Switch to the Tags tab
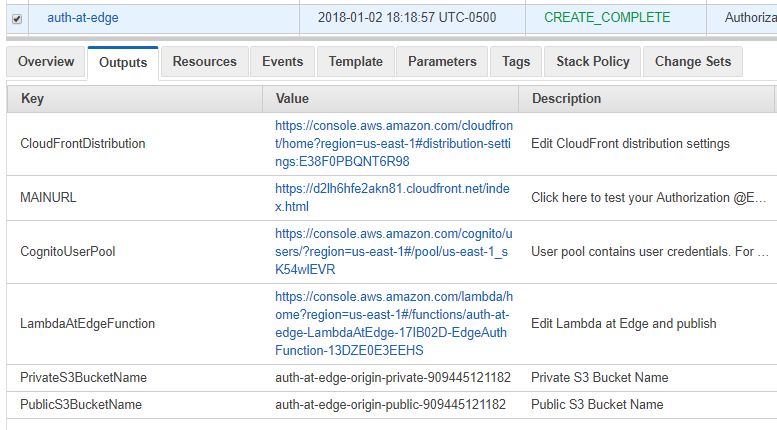The width and height of the screenshot is (777, 430). (x=516, y=61)
